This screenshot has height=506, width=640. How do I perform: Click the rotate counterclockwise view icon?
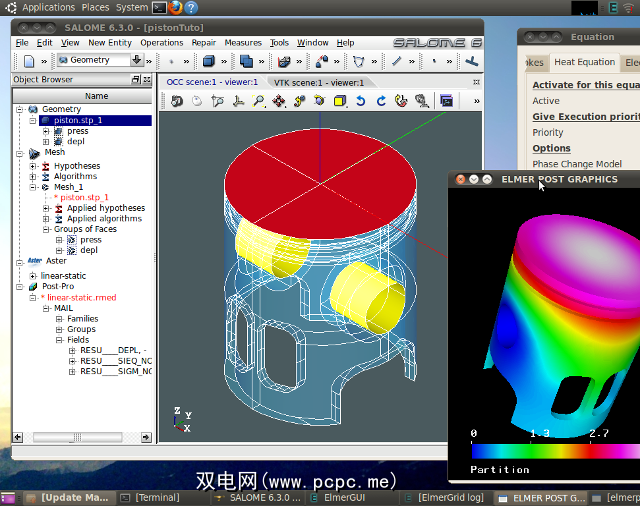coord(361,101)
